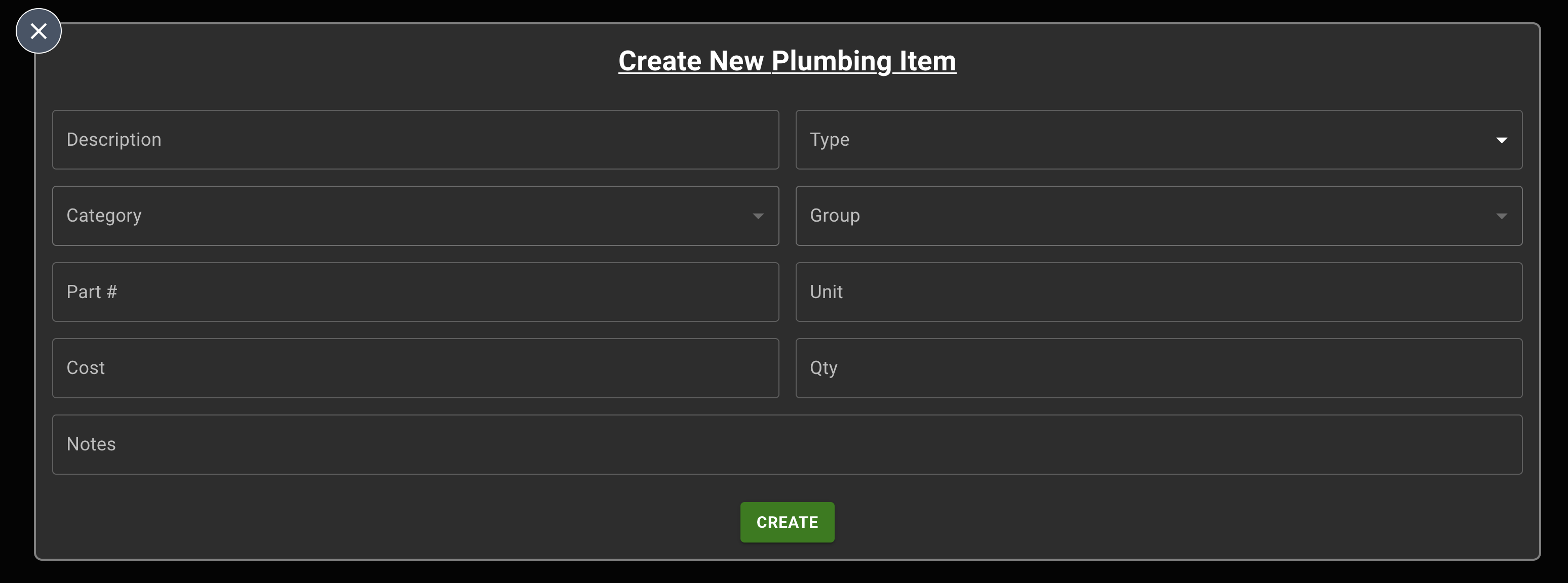Select the Description input field
The width and height of the screenshot is (1568, 583).
[416, 139]
